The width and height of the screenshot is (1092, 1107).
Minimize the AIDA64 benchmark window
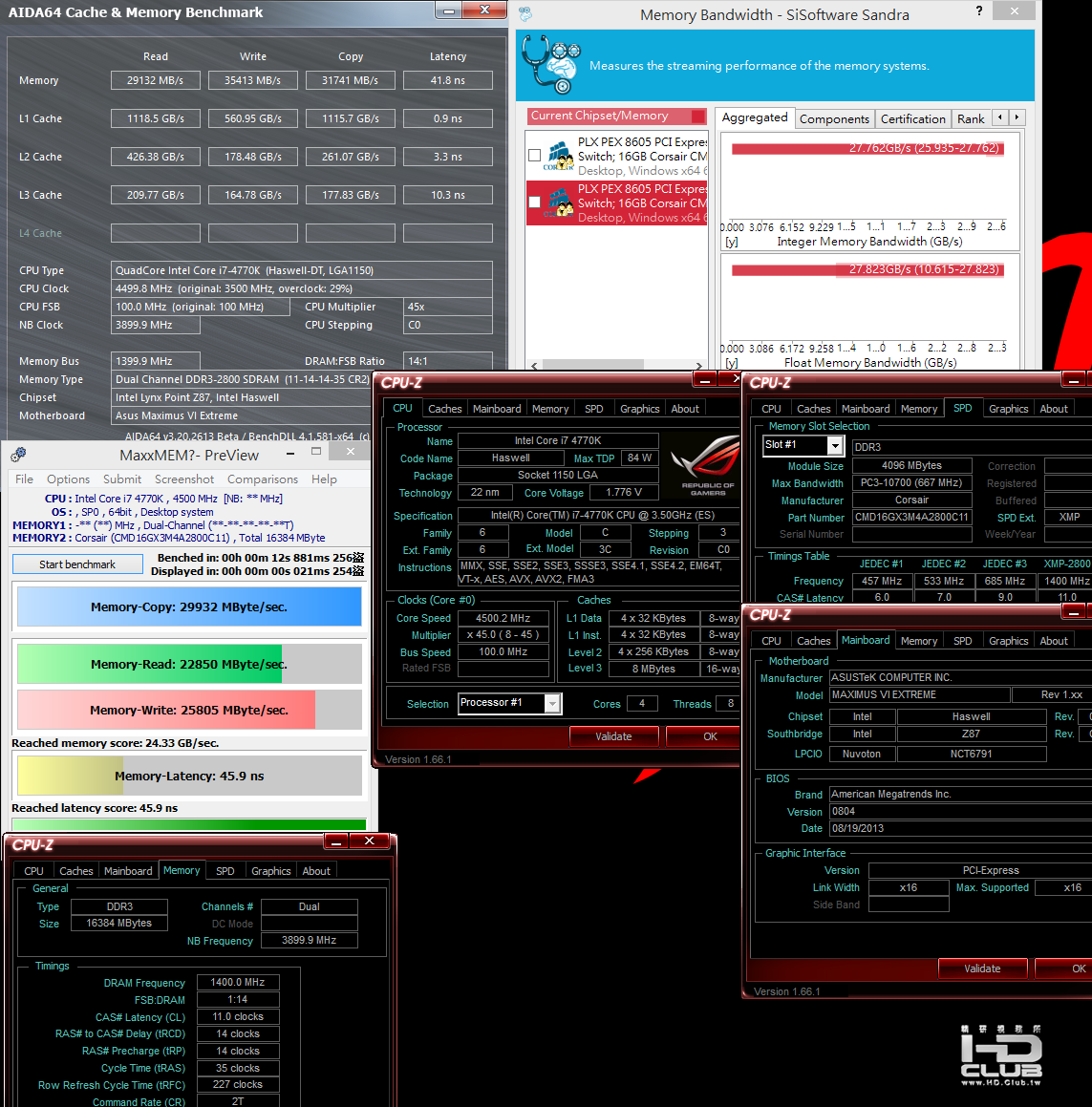point(448,10)
